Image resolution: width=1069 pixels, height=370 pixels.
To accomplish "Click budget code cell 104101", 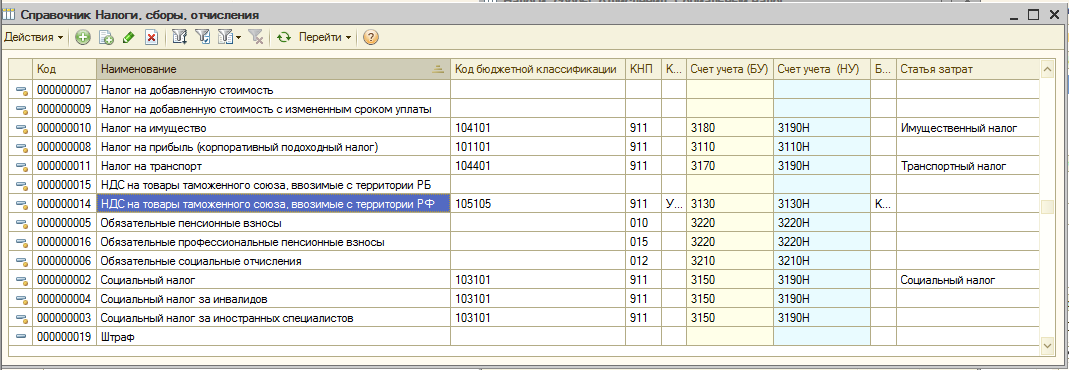I will click(538, 128).
